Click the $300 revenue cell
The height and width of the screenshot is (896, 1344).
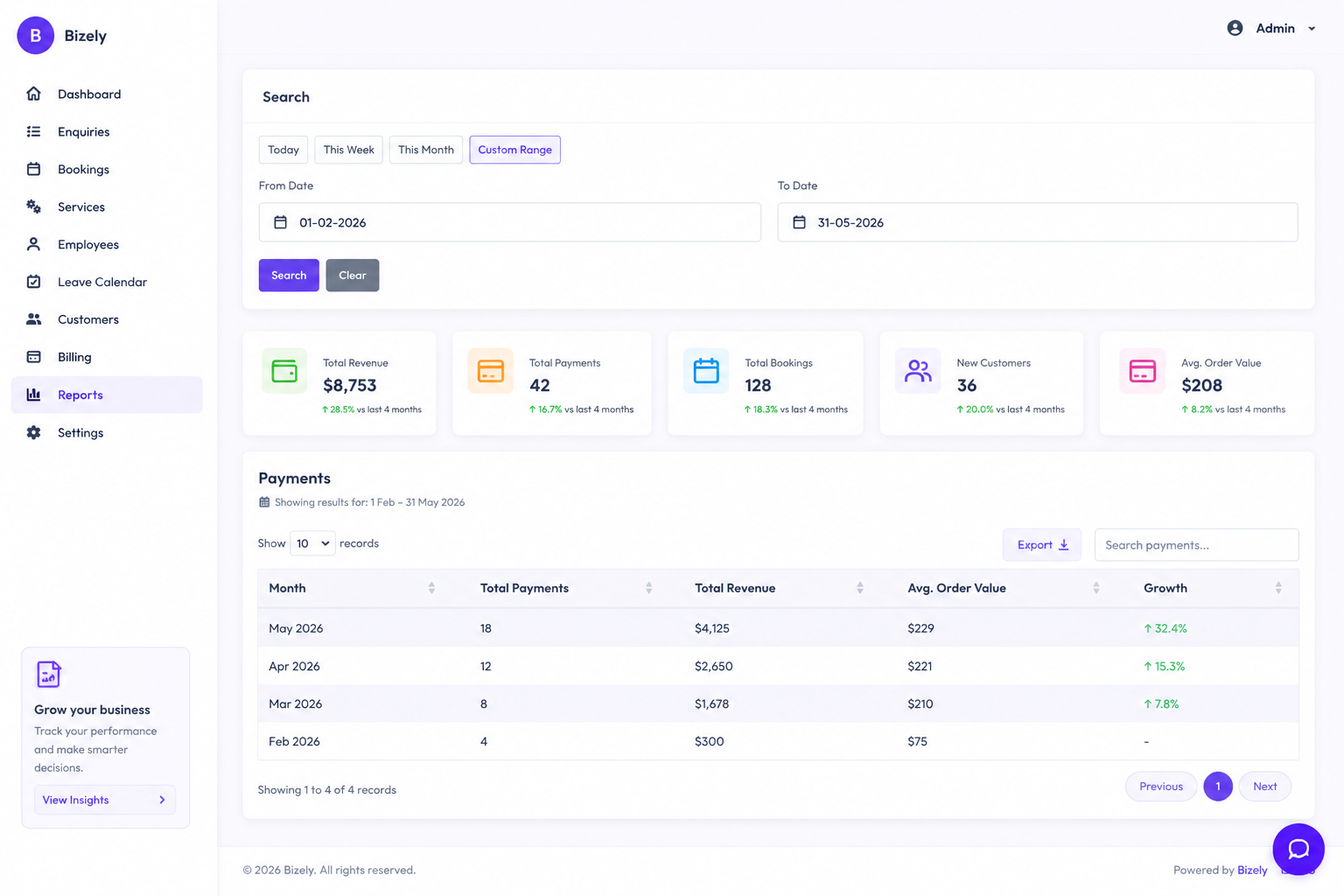point(709,741)
